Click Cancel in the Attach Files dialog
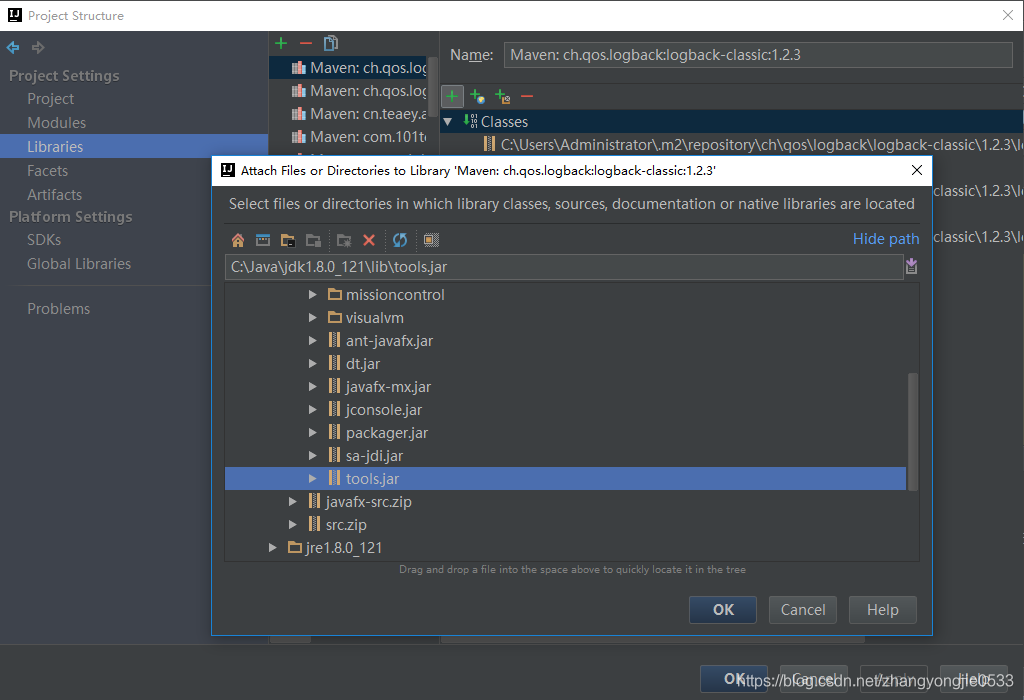Viewport: 1024px width, 700px height. (x=803, y=610)
